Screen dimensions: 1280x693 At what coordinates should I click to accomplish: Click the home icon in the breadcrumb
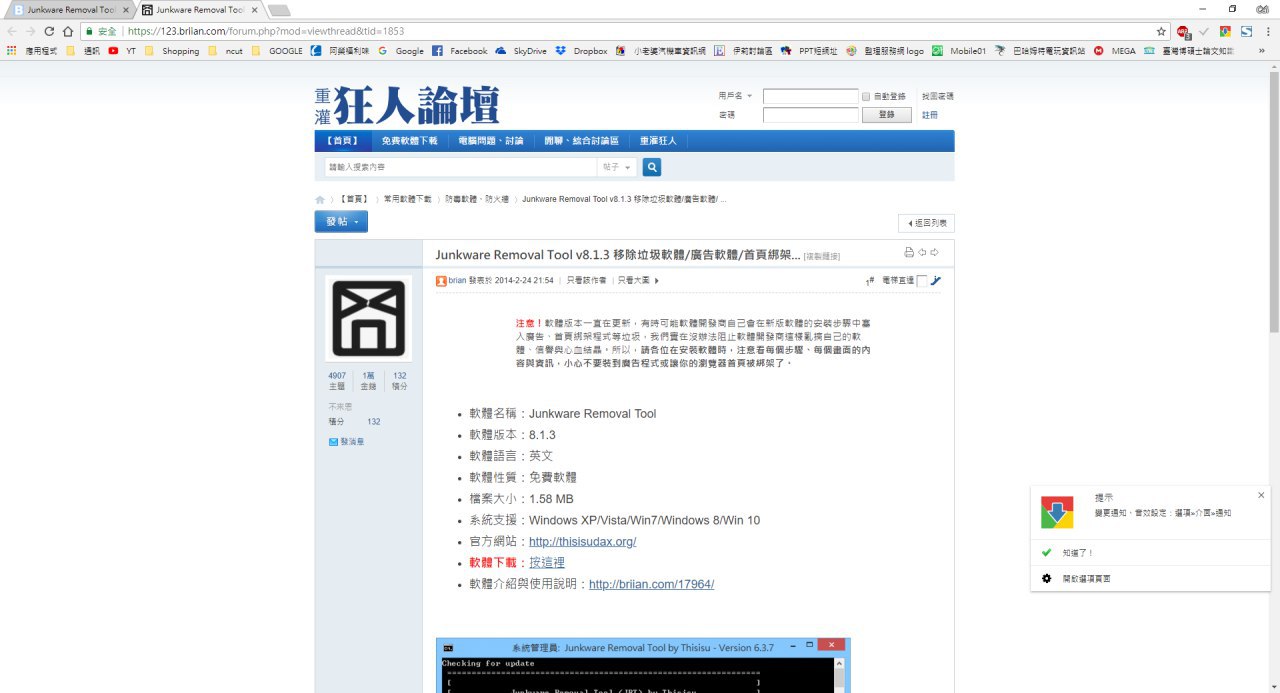point(320,200)
